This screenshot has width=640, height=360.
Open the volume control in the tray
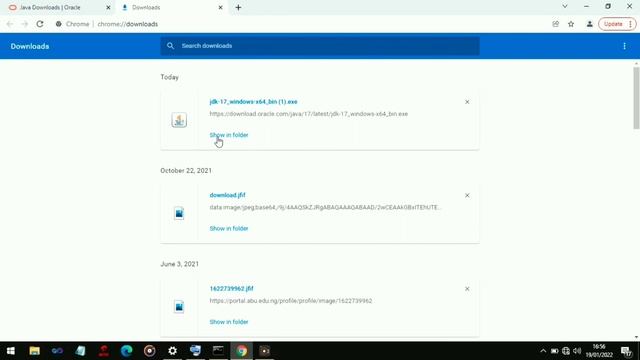click(x=577, y=351)
